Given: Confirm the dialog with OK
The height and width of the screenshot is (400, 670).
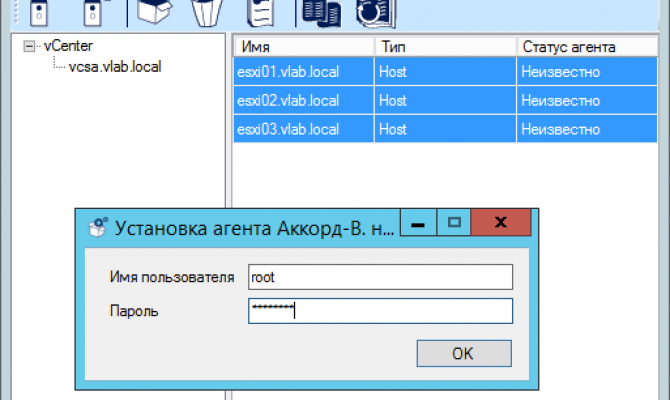Looking at the screenshot, I should pos(464,353).
